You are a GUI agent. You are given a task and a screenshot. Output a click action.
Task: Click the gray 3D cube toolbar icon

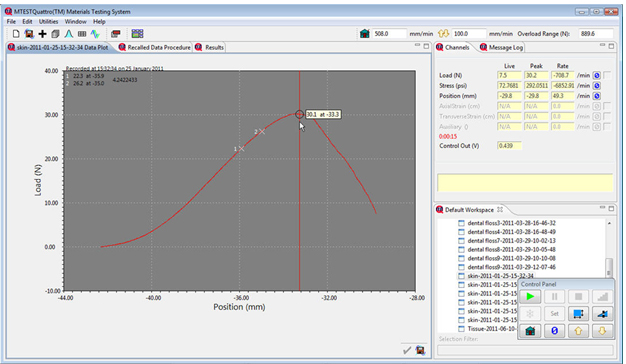pos(55,34)
